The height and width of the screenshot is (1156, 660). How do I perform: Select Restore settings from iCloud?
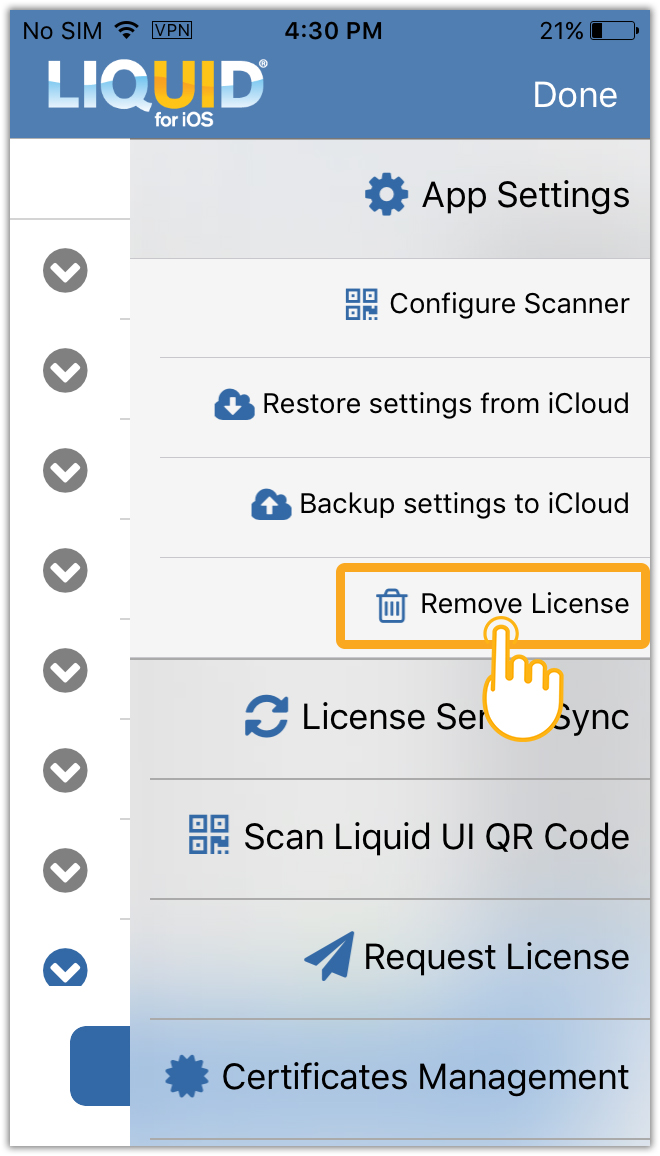(x=445, y=405)
